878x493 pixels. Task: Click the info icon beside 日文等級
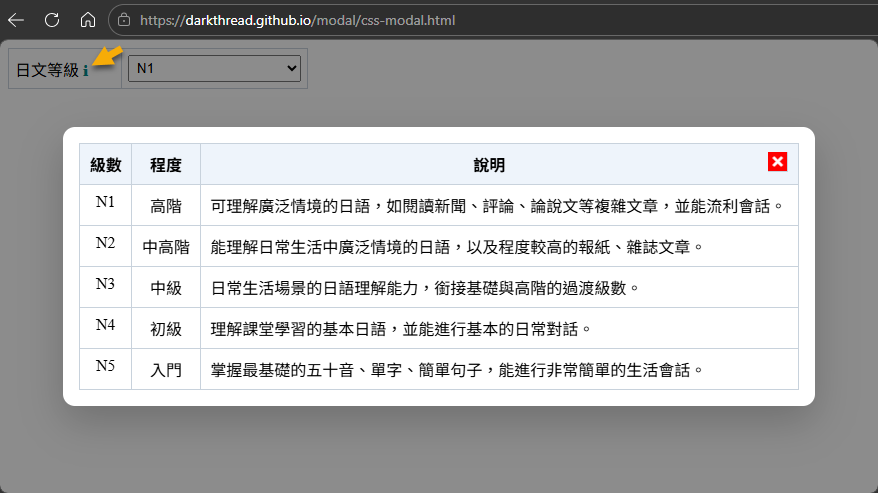86,71
